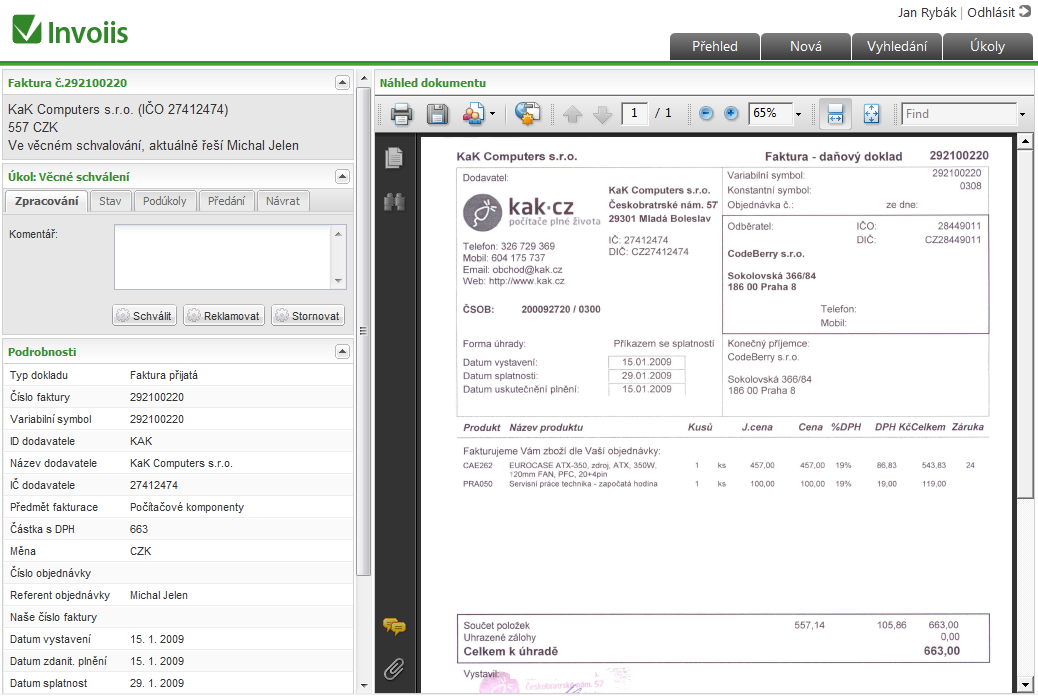Collapse the Podrobnosti panel
The width and height of the screenshot is (1038, 696).
click(342, 352)
